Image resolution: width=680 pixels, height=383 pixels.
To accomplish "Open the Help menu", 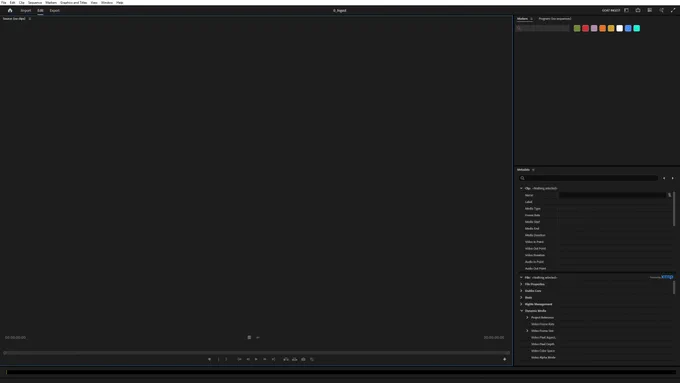I will [x=120, y=3].
